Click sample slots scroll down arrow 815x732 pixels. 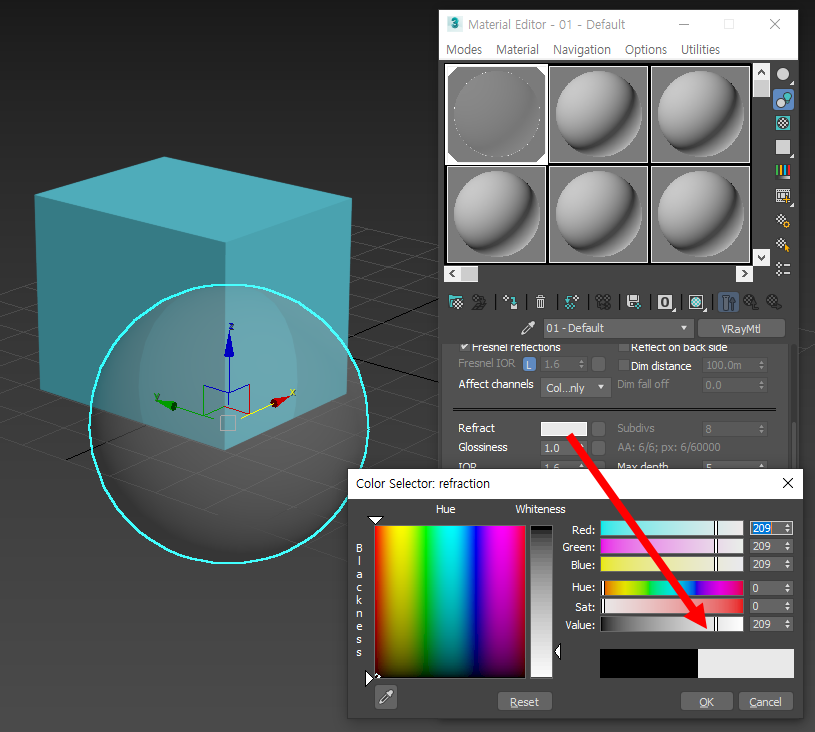click(761, 257)
